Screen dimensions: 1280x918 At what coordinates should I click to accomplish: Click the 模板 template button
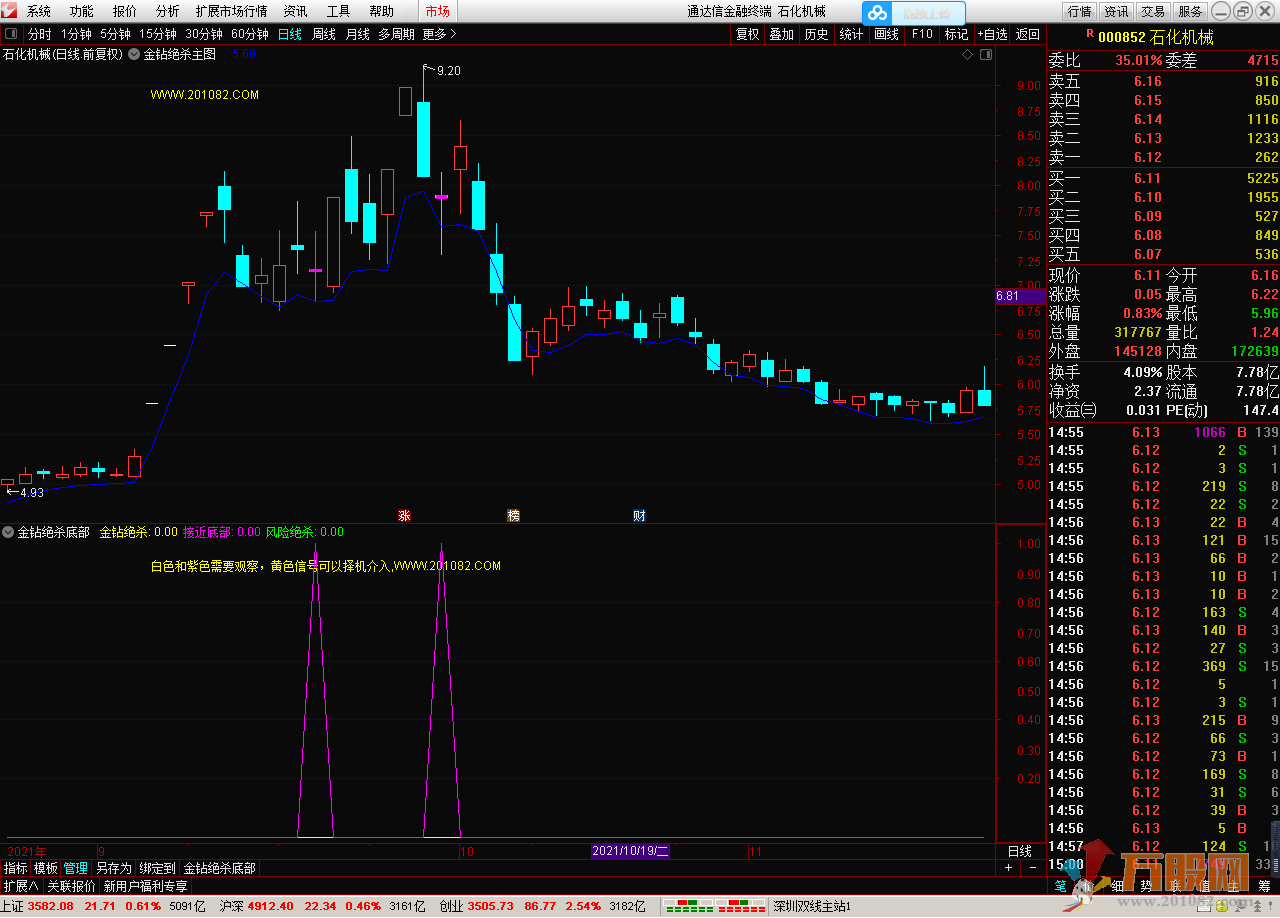[x=45, y=868]
